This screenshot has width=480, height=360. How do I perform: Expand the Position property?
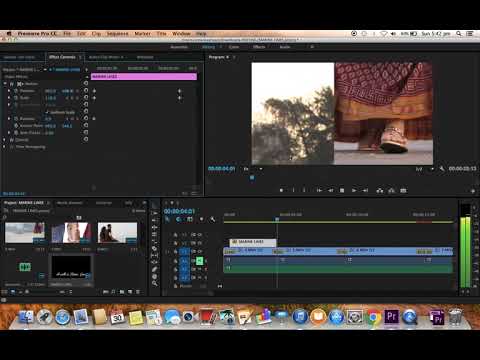9,91
